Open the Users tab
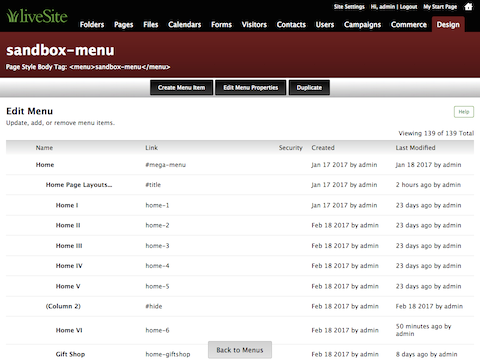Screen dimensions: 480x360 pos(325,25)
